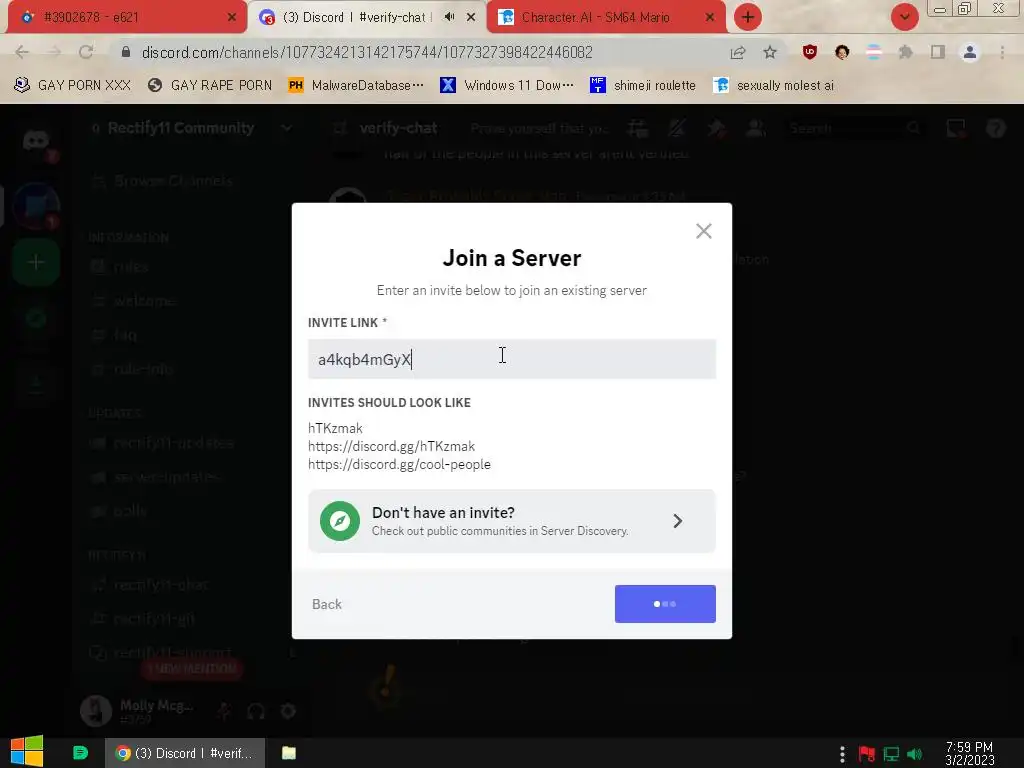The height and width of the screenshot is (768, 1024).
Task: Click the chevron arrow in invite card
Action: [678, 520]
